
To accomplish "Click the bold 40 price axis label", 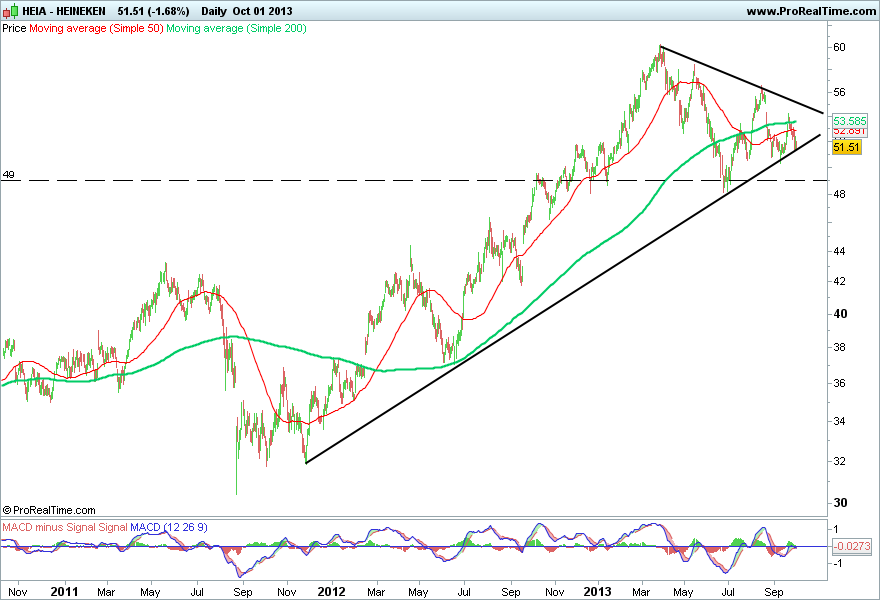I will 840,314.
